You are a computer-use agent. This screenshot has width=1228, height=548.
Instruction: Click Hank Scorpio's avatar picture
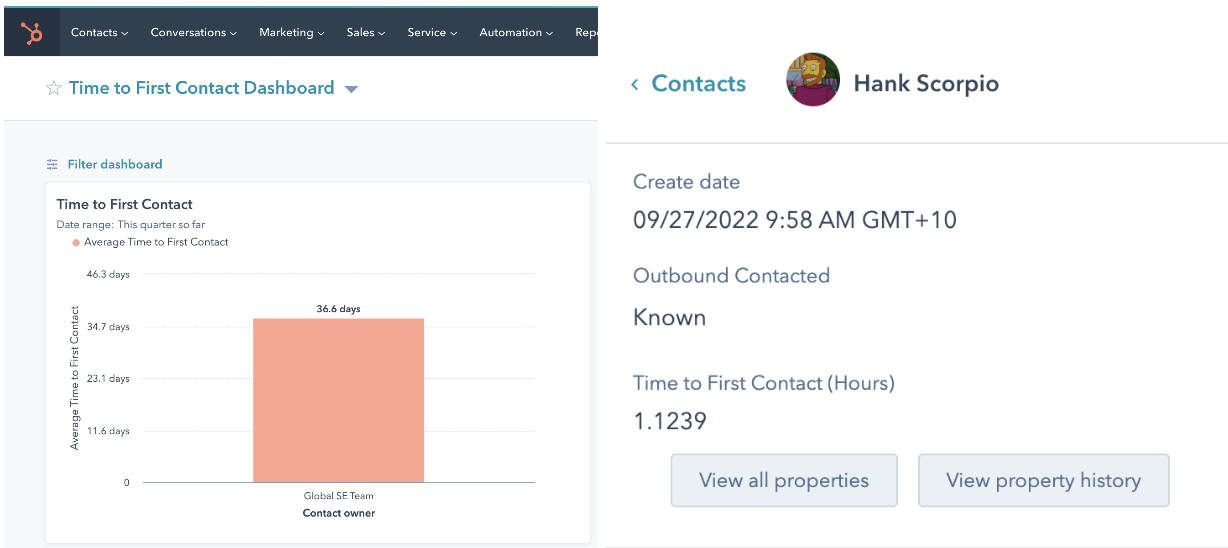[813, 81]
